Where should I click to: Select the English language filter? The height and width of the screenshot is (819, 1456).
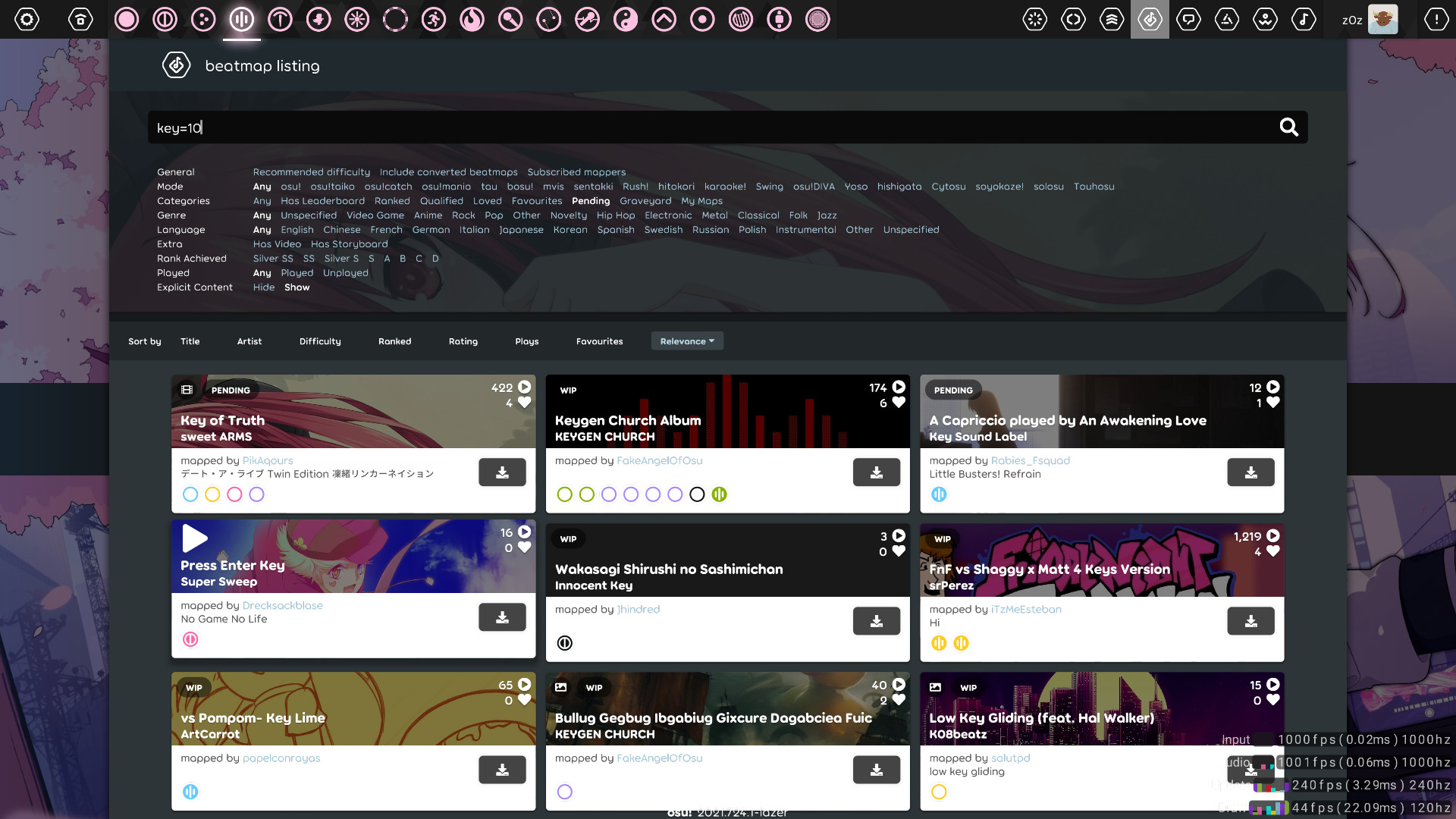coord(297,229)
